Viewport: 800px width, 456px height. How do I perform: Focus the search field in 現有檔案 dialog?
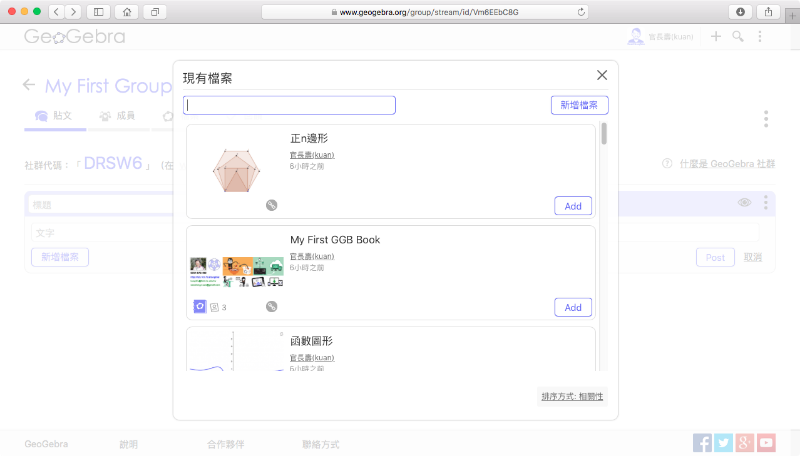point(289,105)
